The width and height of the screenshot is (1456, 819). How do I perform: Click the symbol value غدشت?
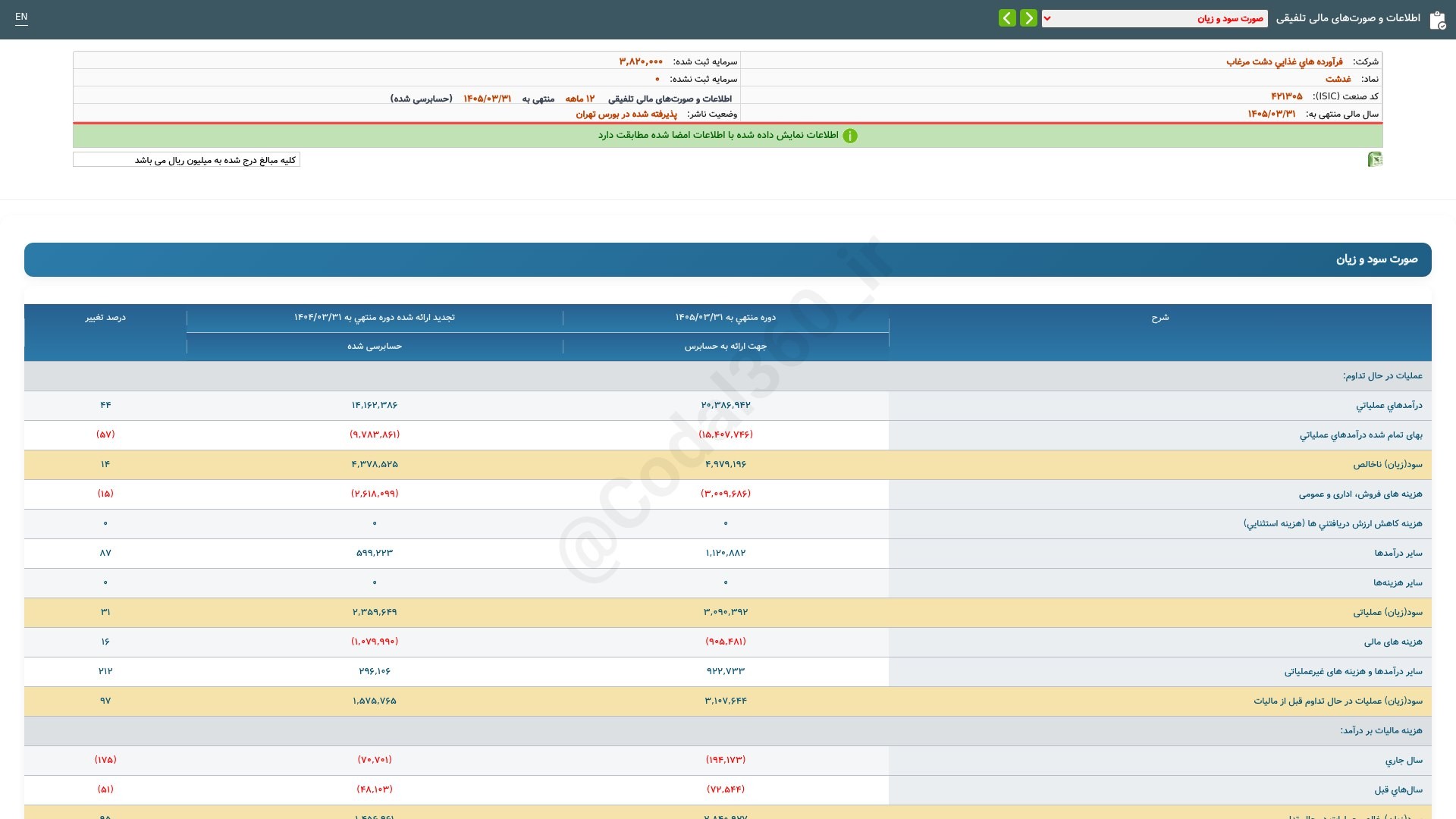[x=1338, y=79]
